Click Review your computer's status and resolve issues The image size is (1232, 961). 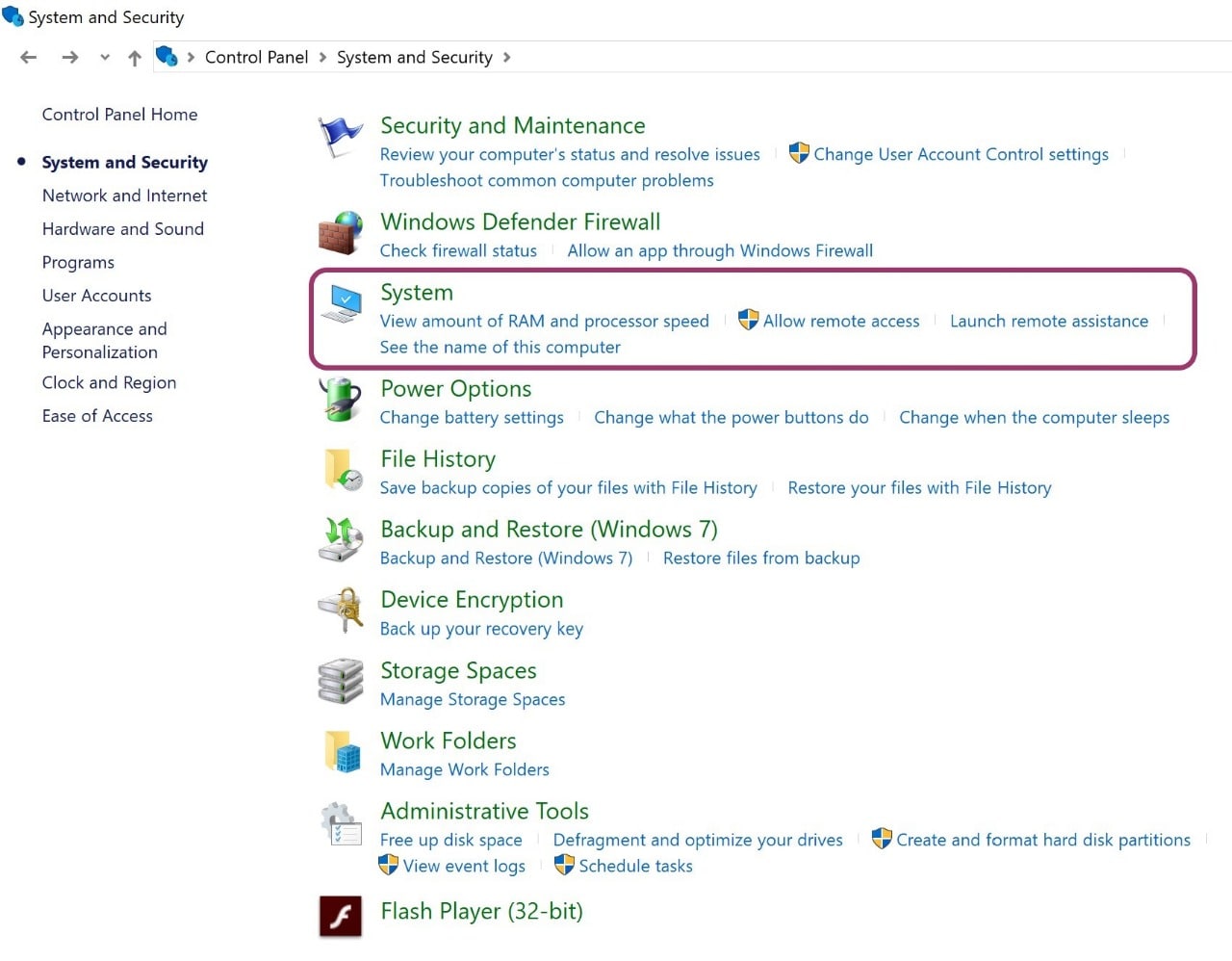click(x=570, y=155)
